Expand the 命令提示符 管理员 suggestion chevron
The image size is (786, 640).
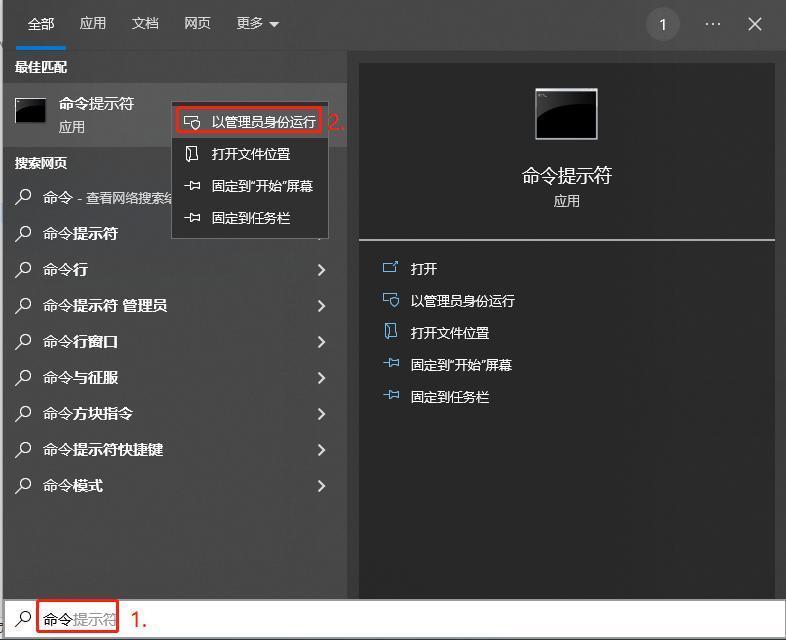click(321, 306)
